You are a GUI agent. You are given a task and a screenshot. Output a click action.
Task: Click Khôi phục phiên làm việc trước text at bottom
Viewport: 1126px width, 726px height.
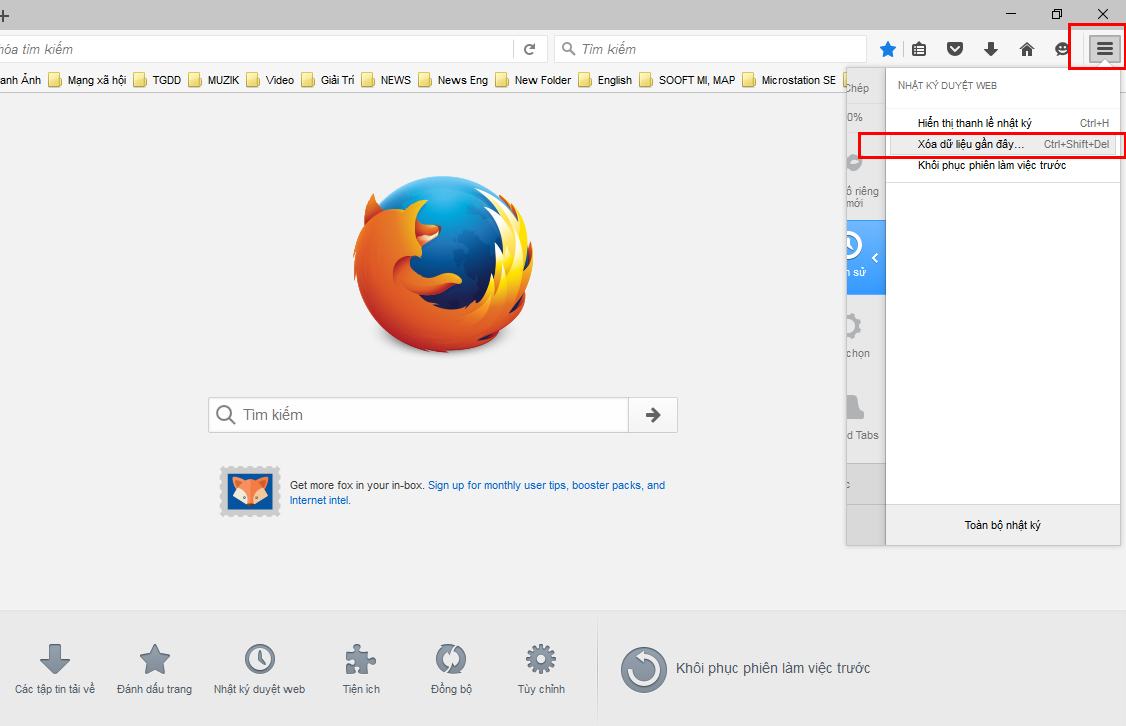(x=773, y=669)
